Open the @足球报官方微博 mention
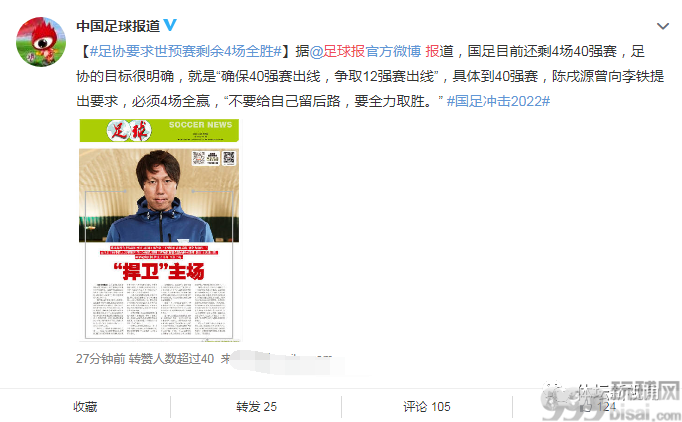The image size is (682, 422). pyautogui.click(x=365, y=51)
